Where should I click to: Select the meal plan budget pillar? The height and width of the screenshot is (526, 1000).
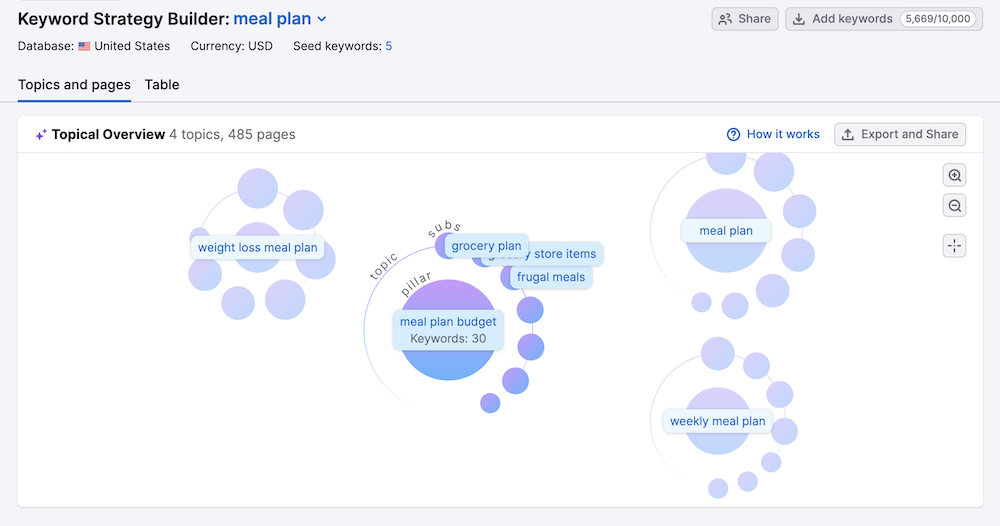[448, 330]
